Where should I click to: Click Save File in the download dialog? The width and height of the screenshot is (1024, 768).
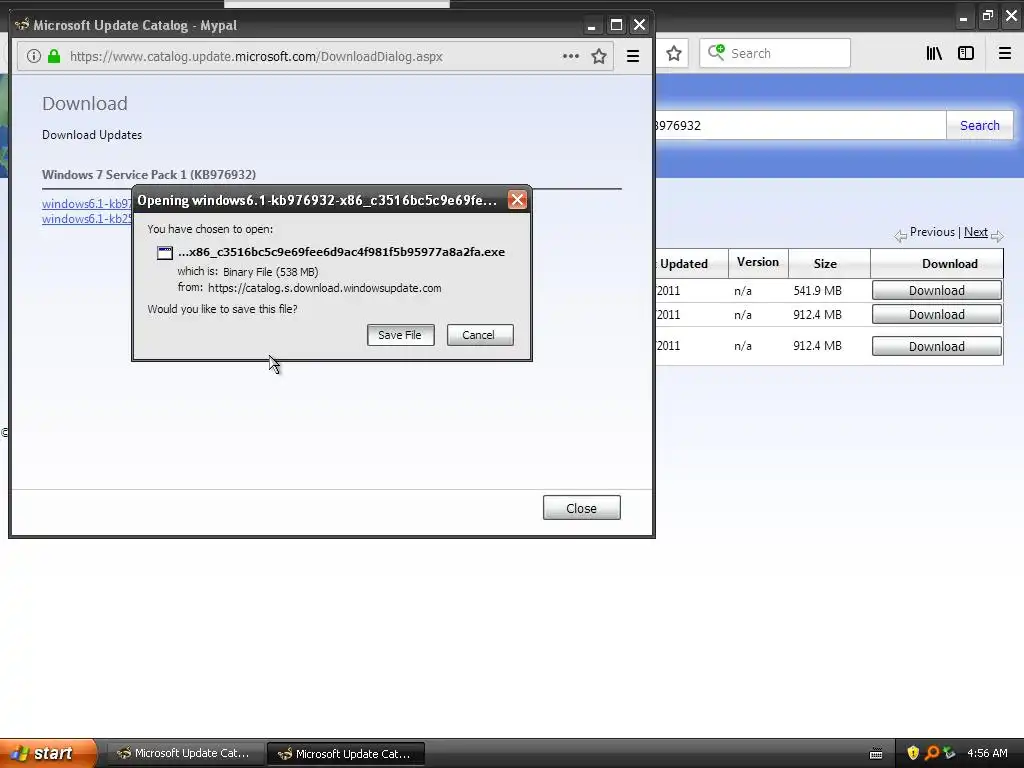(400, 335)
